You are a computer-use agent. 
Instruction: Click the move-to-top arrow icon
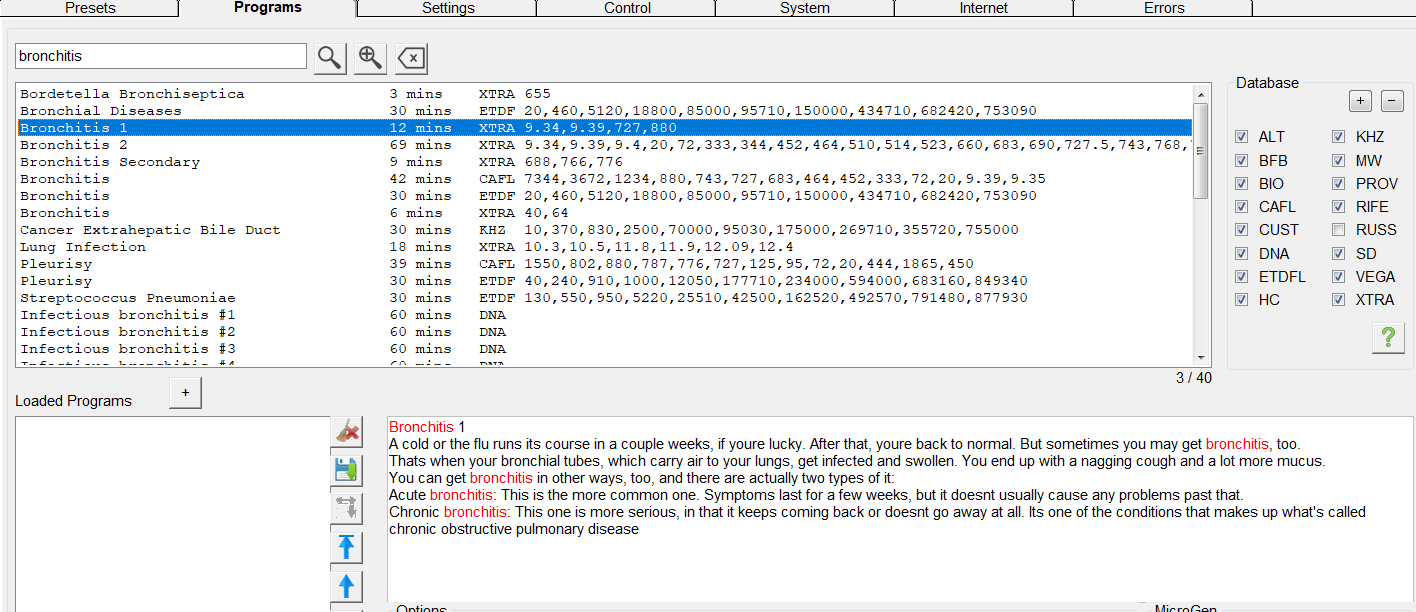[346, 547]
